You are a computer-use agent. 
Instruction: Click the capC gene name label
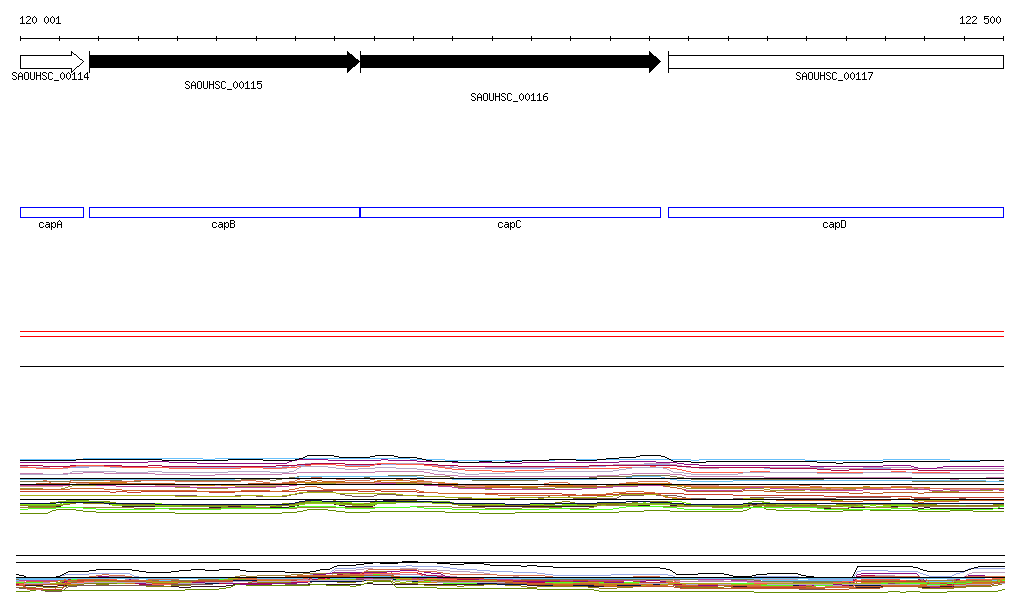pyautogui.click(x=509, y=225)
